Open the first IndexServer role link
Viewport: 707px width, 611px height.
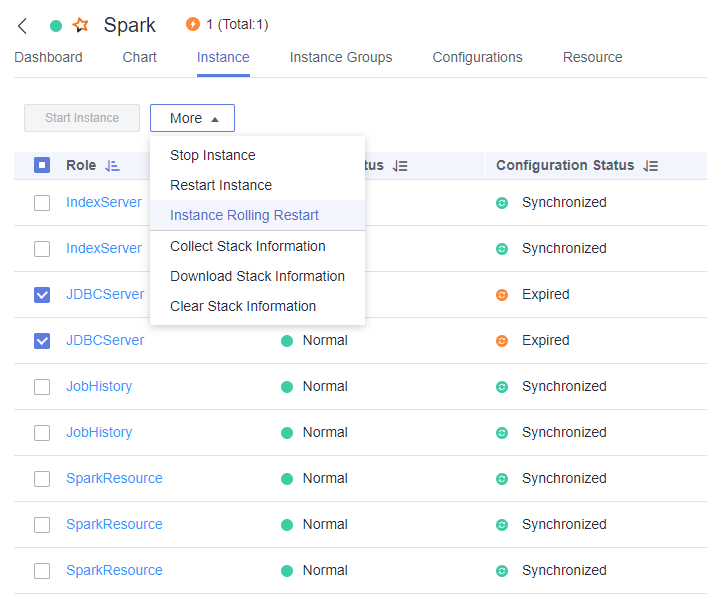pos(104,202)
